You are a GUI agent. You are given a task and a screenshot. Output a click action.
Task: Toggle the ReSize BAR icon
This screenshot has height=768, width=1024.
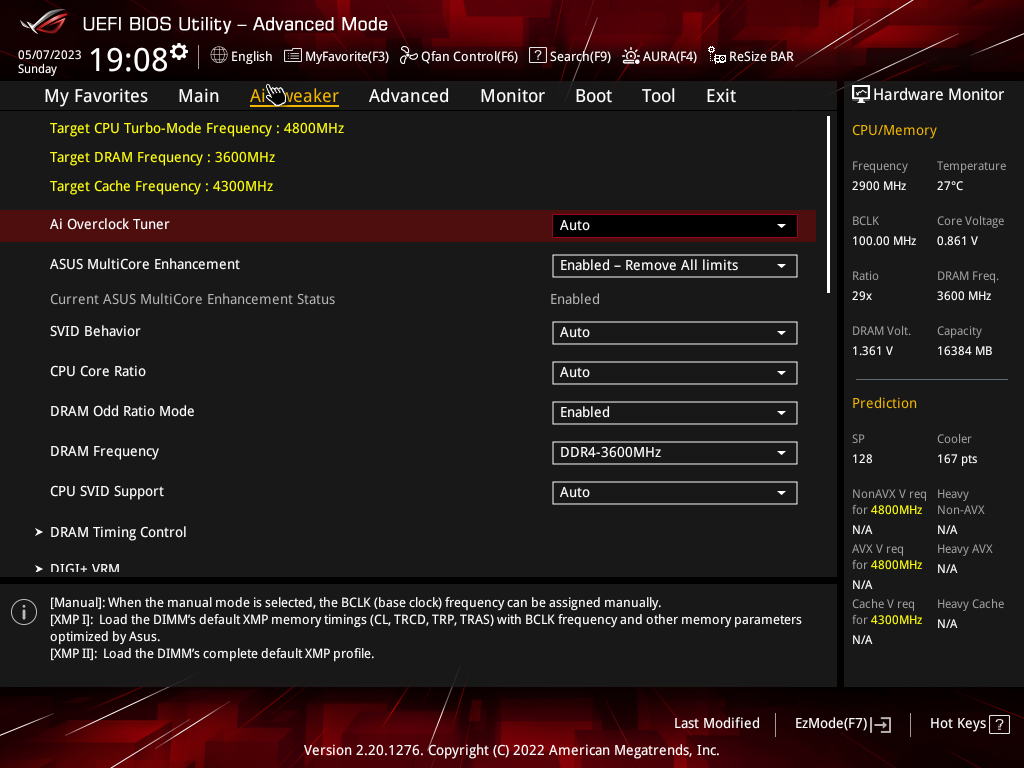tap(716, 56)
